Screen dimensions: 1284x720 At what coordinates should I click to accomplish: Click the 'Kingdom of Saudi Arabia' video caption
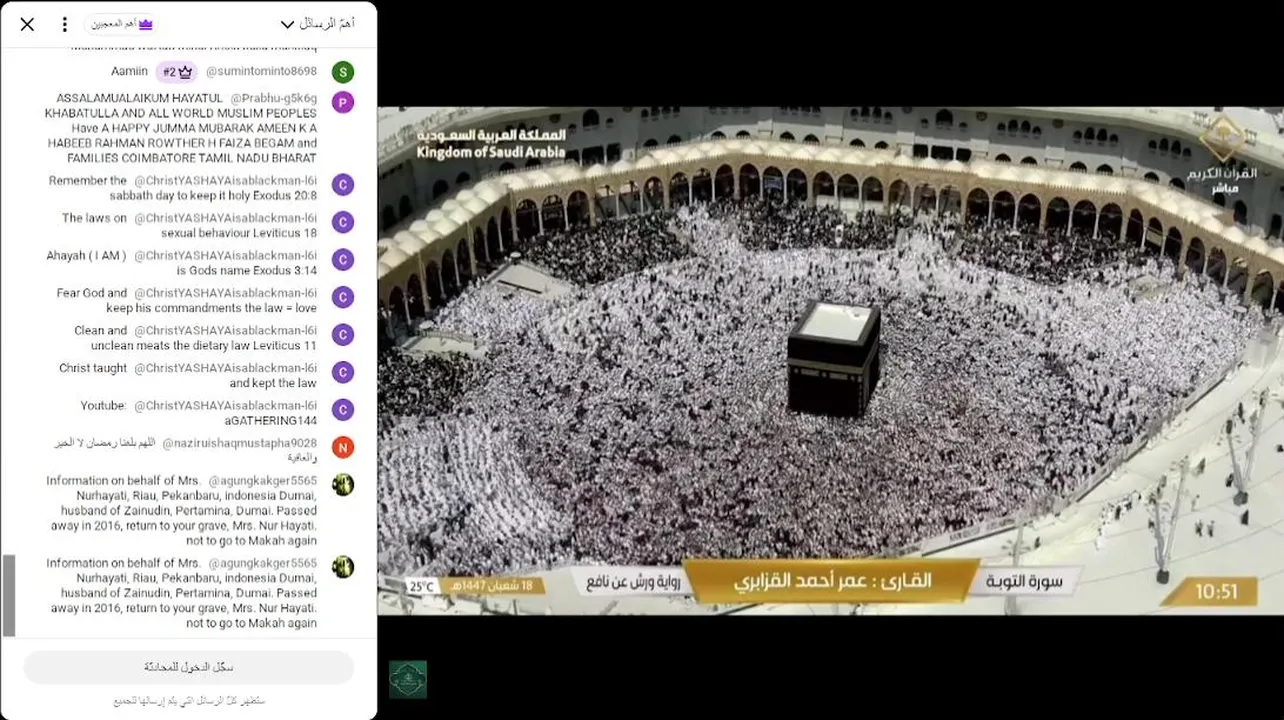point(491,152)
